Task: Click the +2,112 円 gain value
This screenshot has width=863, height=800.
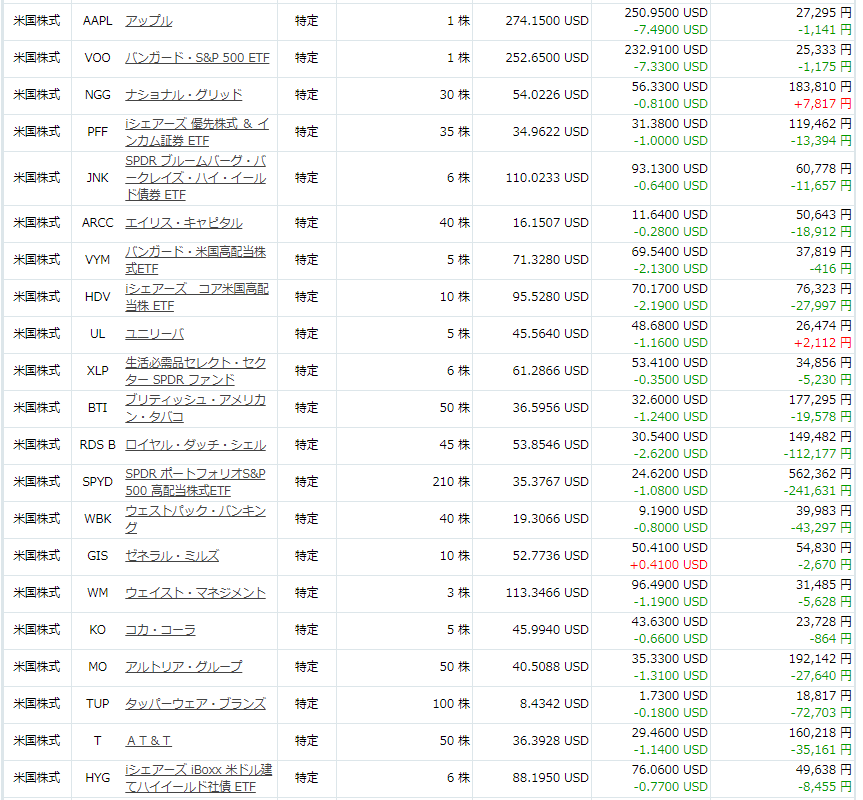Action: point(823,343)
